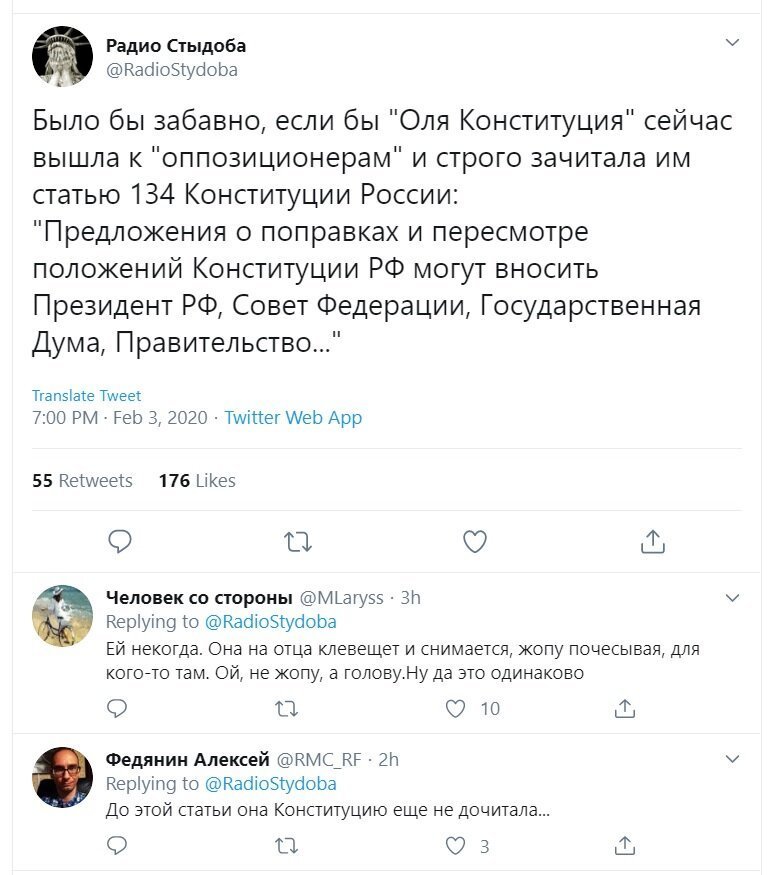View the list of 176 Likes

[x=197, y=480]
